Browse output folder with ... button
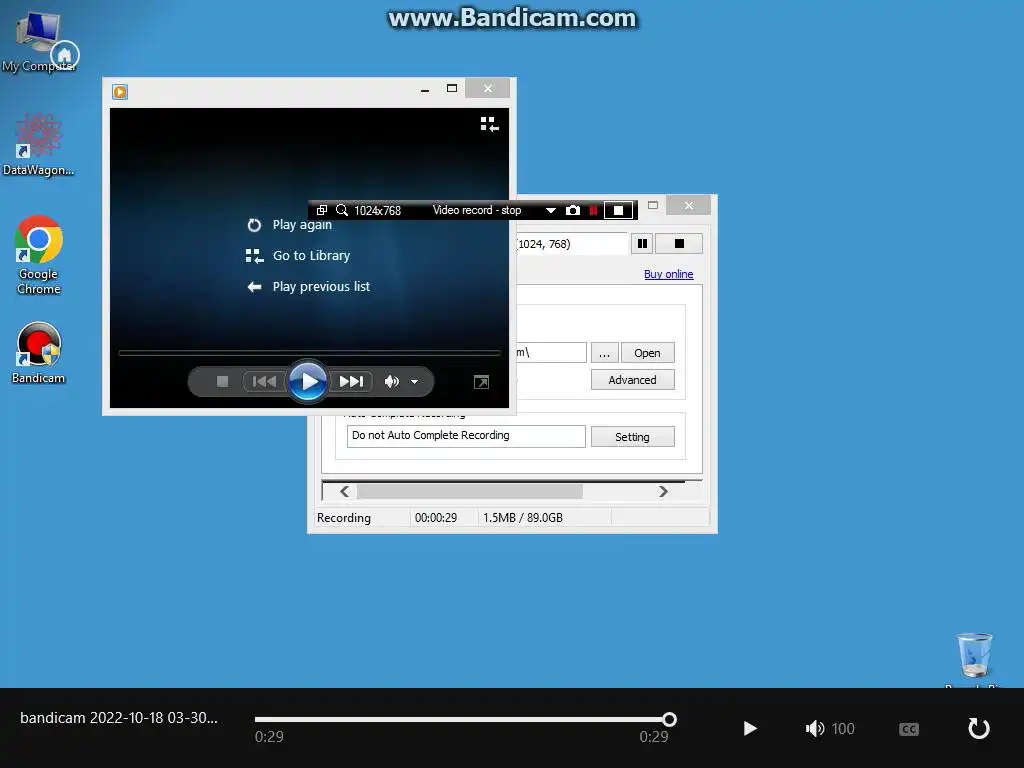 coord(604,353)
